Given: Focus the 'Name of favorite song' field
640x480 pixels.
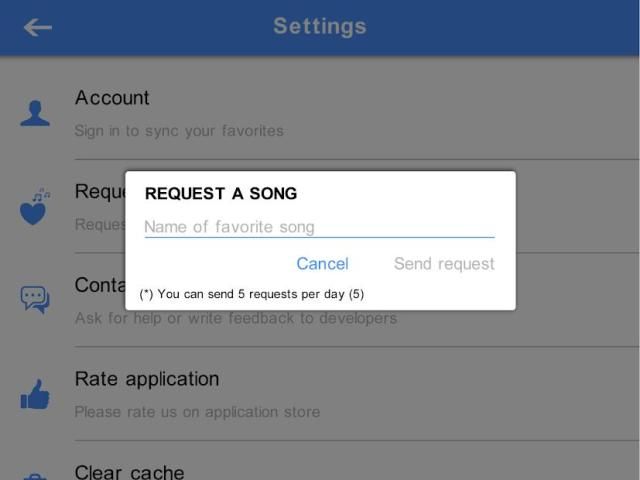Looking at the screenshot, I should (319, 227).
